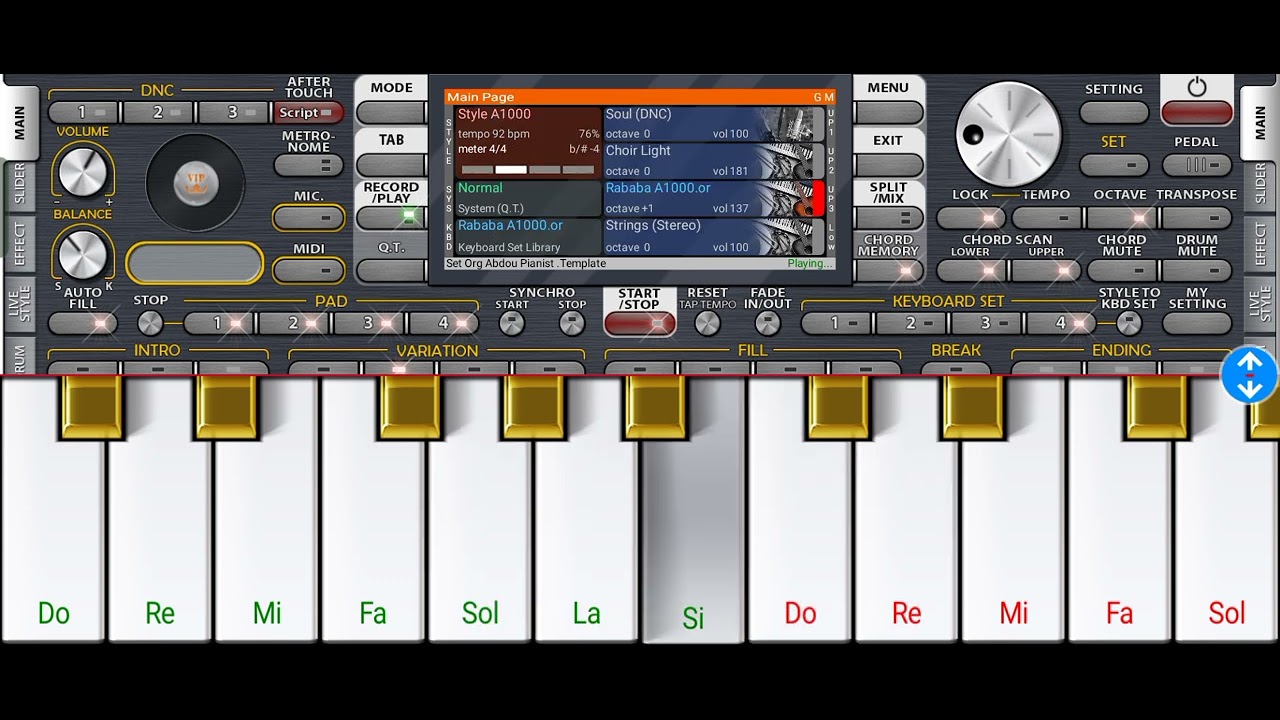
Task: Switch to left Live Style tab
Action: [x=19, y=303]
